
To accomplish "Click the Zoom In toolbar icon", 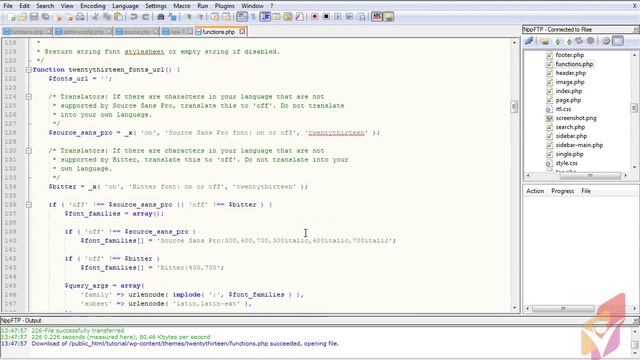I will pos(189,17).
